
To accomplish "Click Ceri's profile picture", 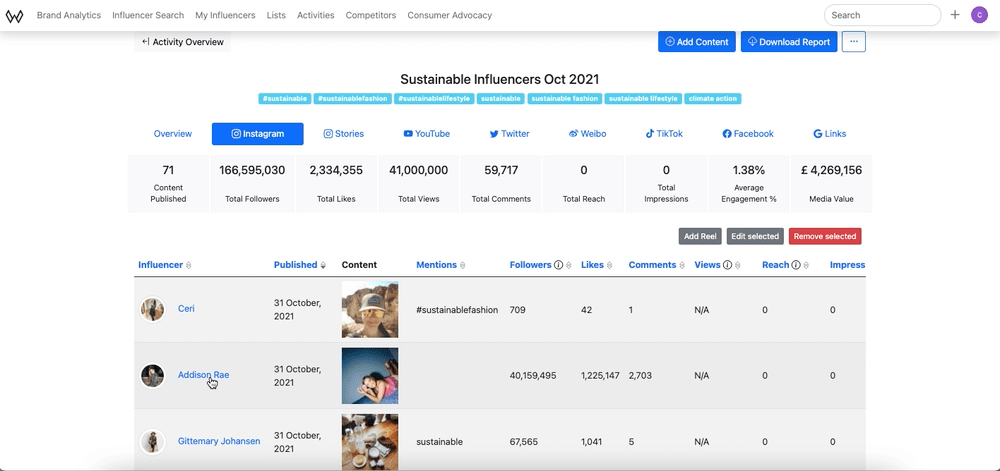I will [152, 310].
